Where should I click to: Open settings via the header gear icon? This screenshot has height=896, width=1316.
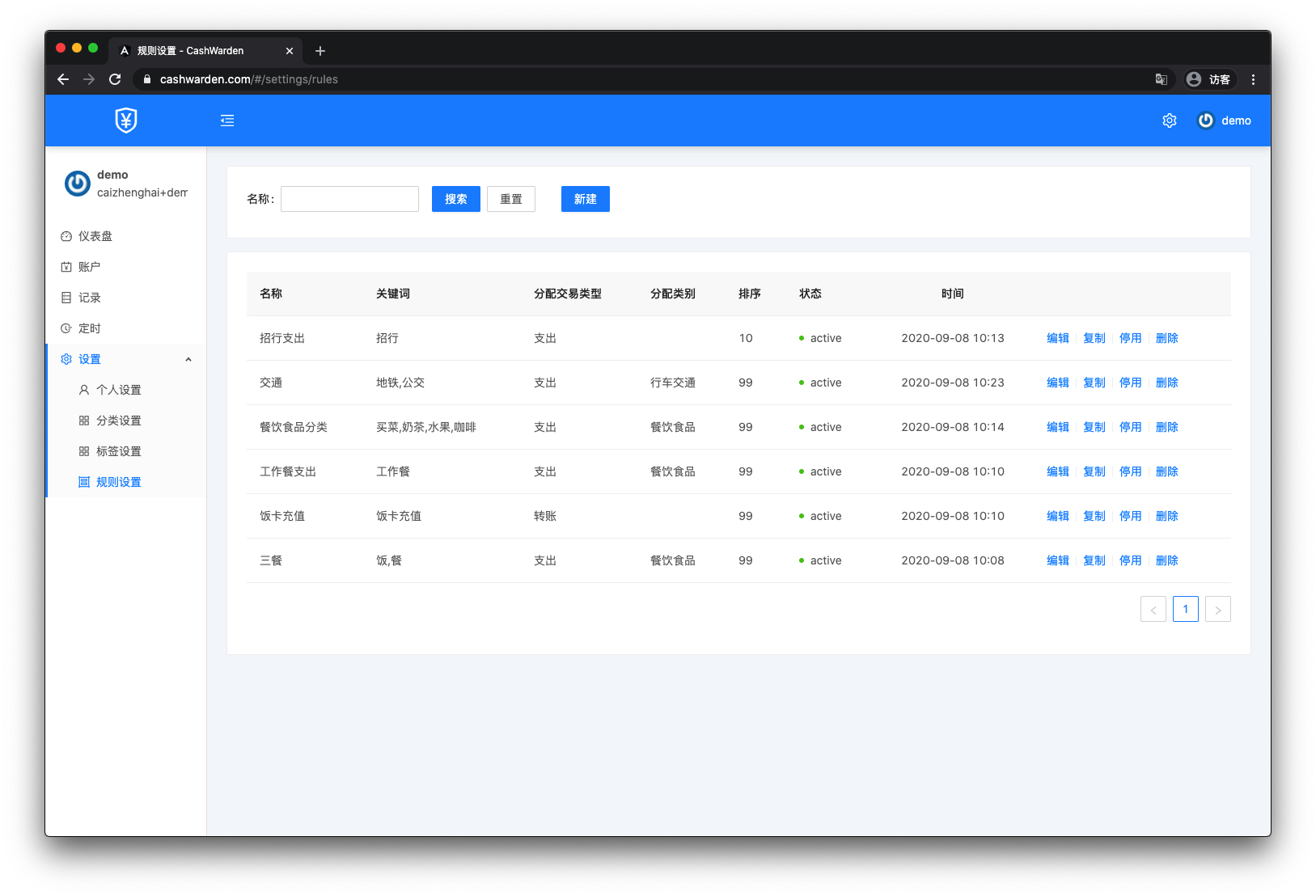[1169, 120]
